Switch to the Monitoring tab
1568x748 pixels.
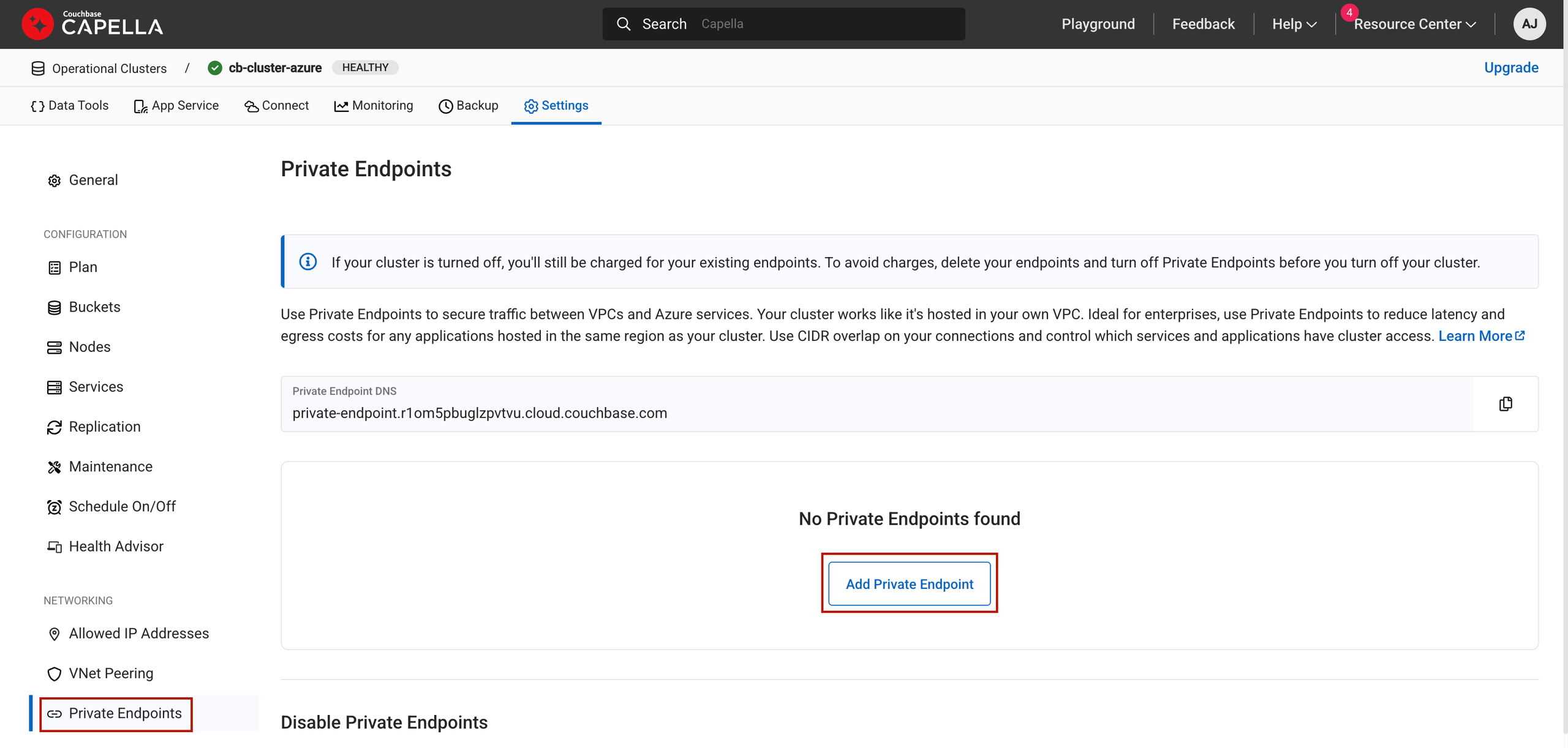tap(374, 105)
